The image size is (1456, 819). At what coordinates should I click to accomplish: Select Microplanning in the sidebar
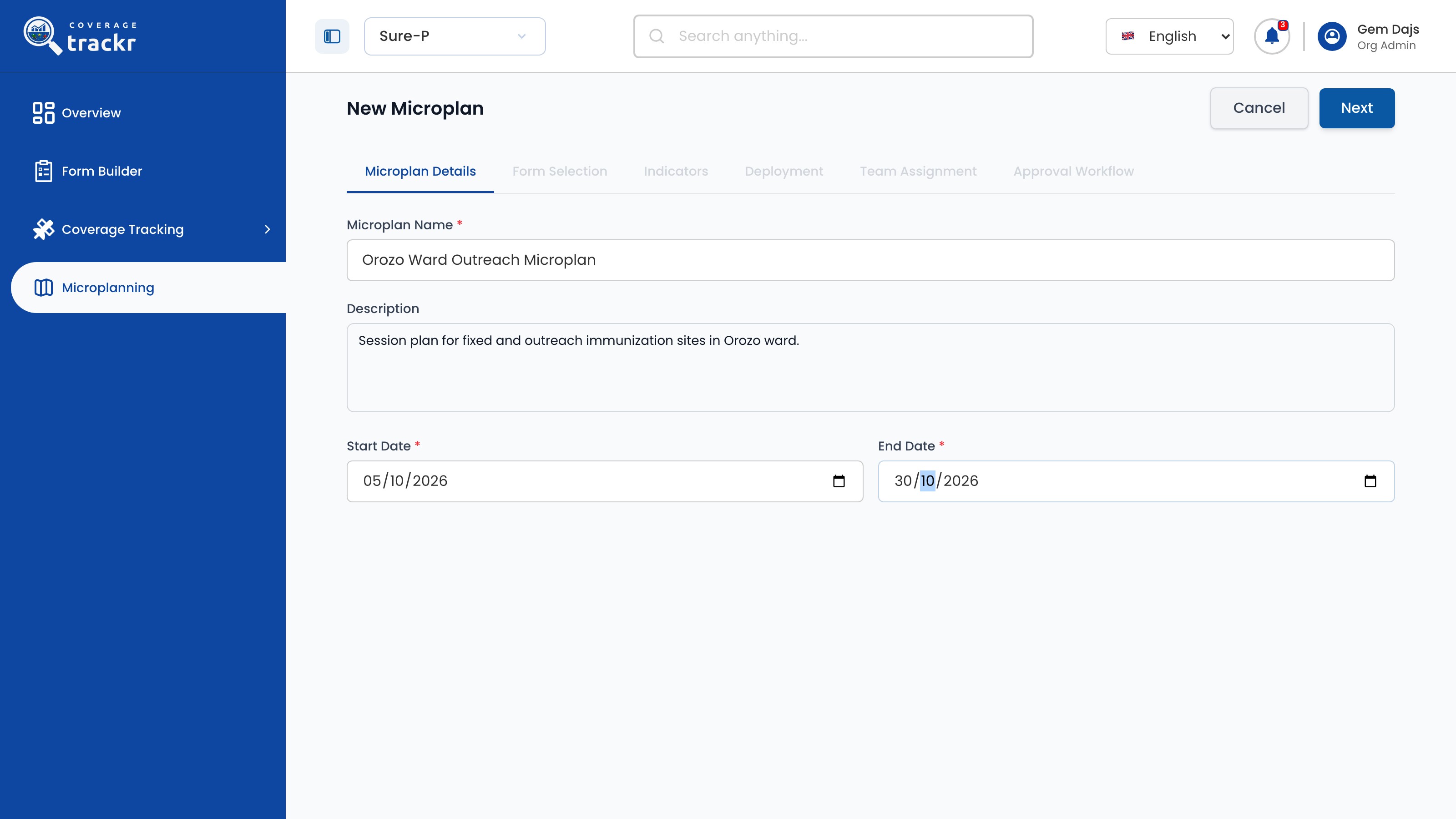coord(148,288)
